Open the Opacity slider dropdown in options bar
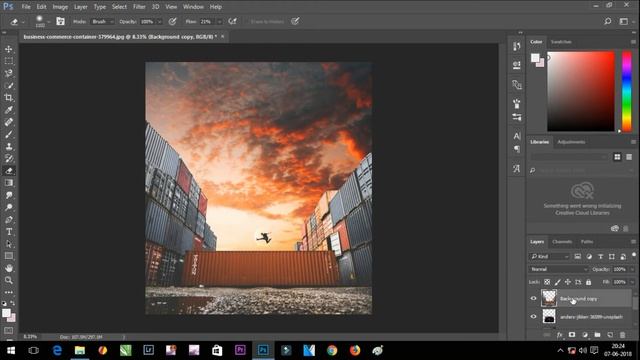 (160, 22)
